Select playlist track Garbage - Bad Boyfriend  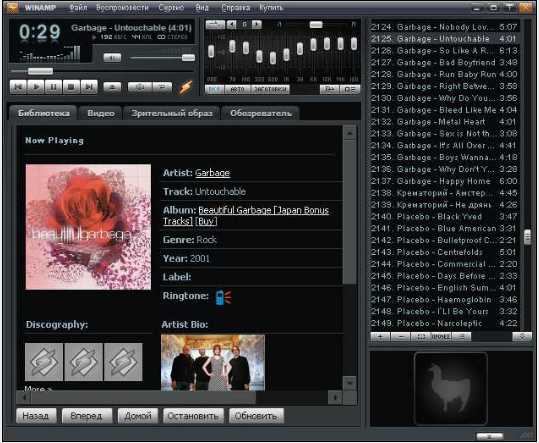tap(444, 63)
